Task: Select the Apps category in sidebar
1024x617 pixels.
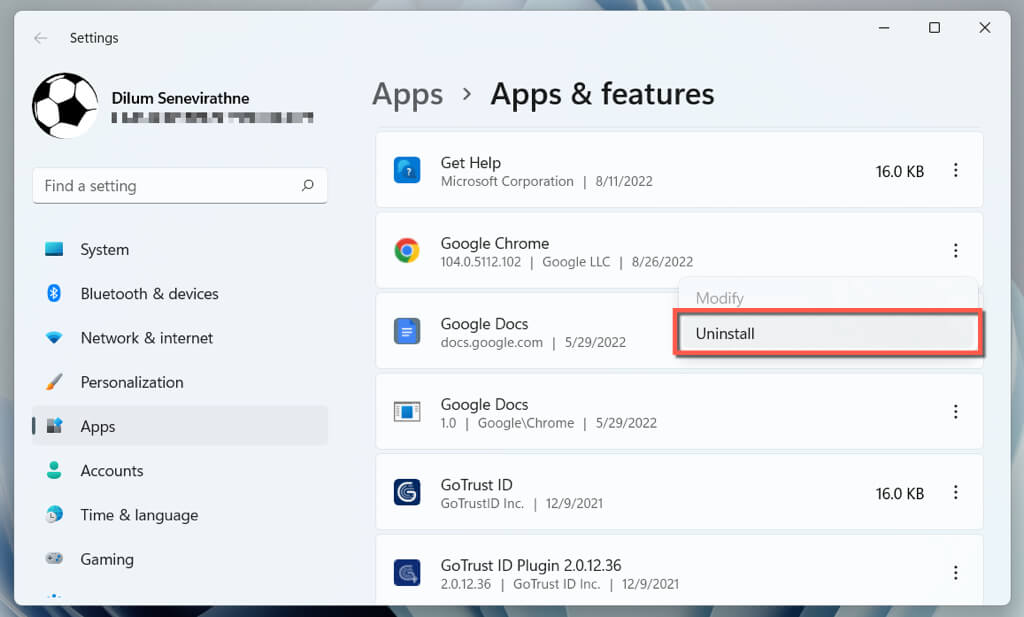Action: tap(180, 426)
